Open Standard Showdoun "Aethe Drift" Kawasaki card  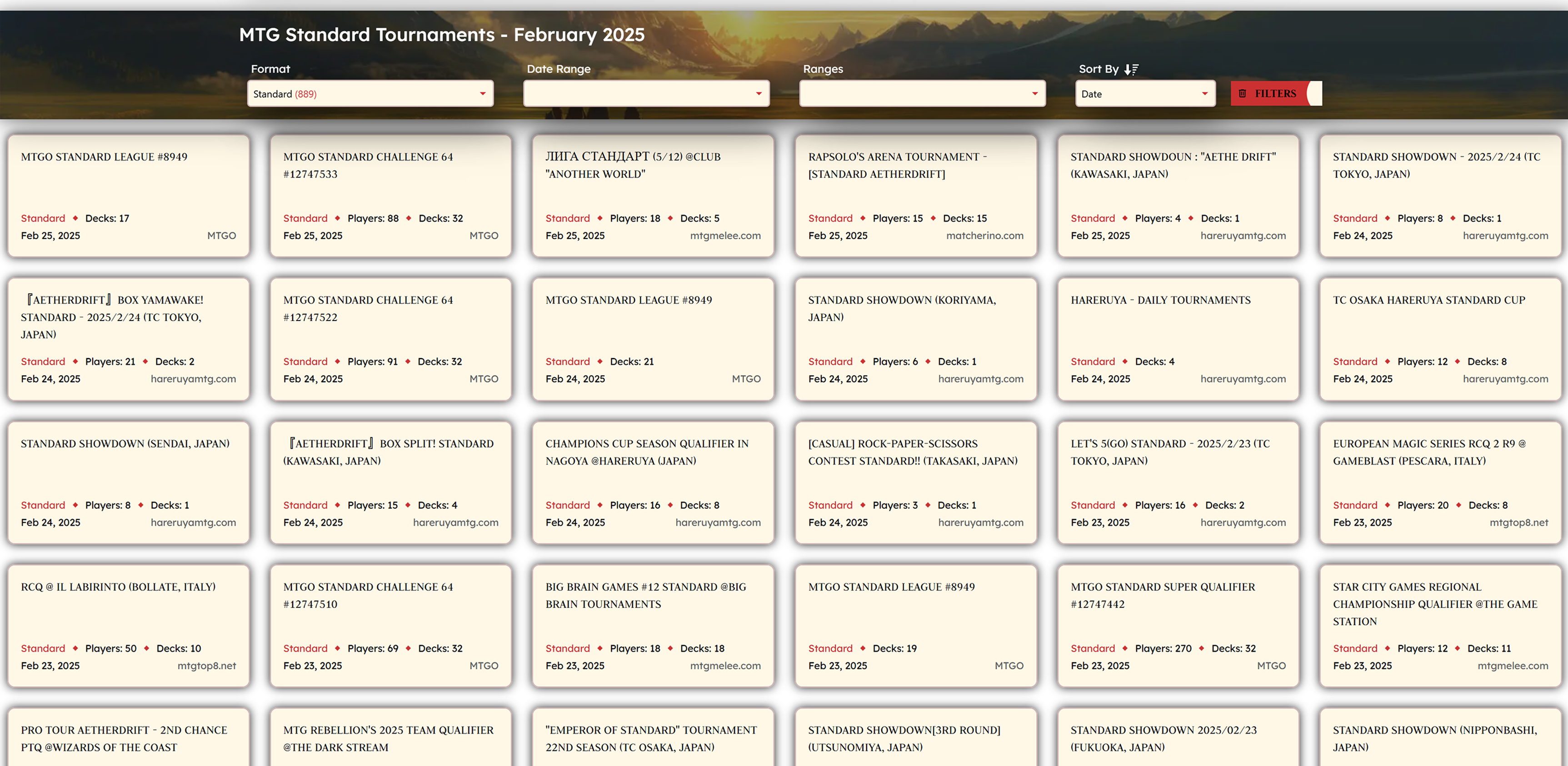point(1178,196)
